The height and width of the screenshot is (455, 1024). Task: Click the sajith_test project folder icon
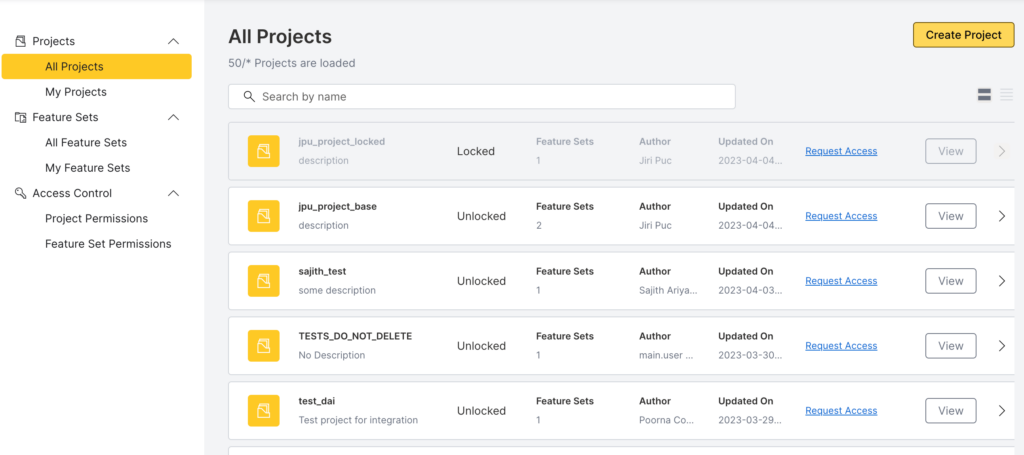(x=264, y=281)
